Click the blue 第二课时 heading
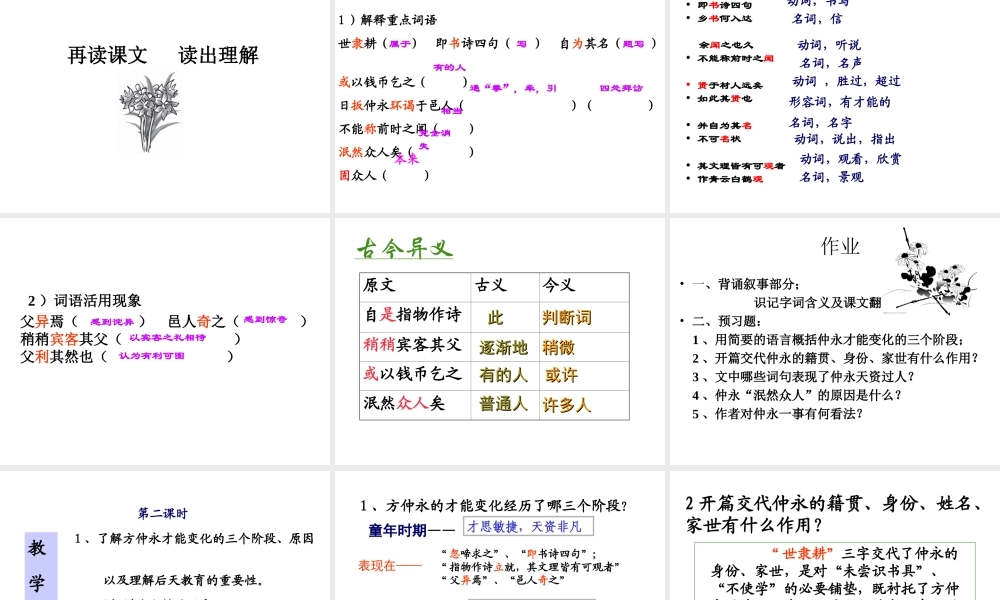This screenshot has width=1000, height=600. [x=163, y=513]
